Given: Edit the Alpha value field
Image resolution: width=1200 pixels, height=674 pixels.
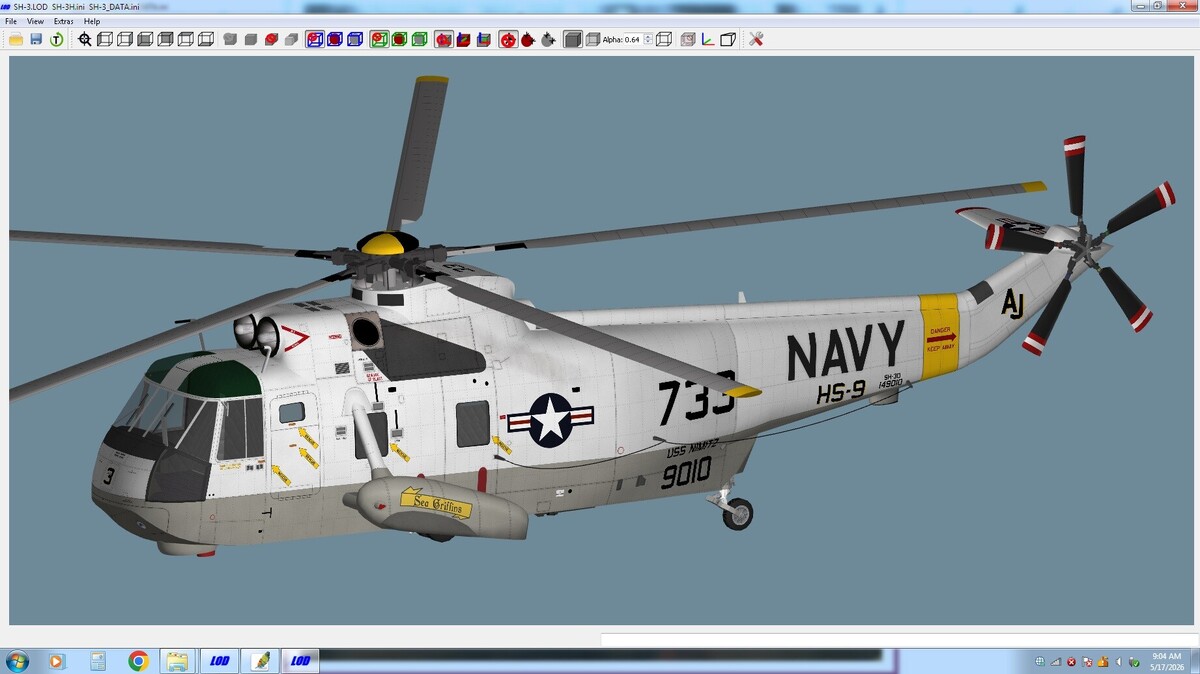Looking at the screenshot, I should point(633,39).
